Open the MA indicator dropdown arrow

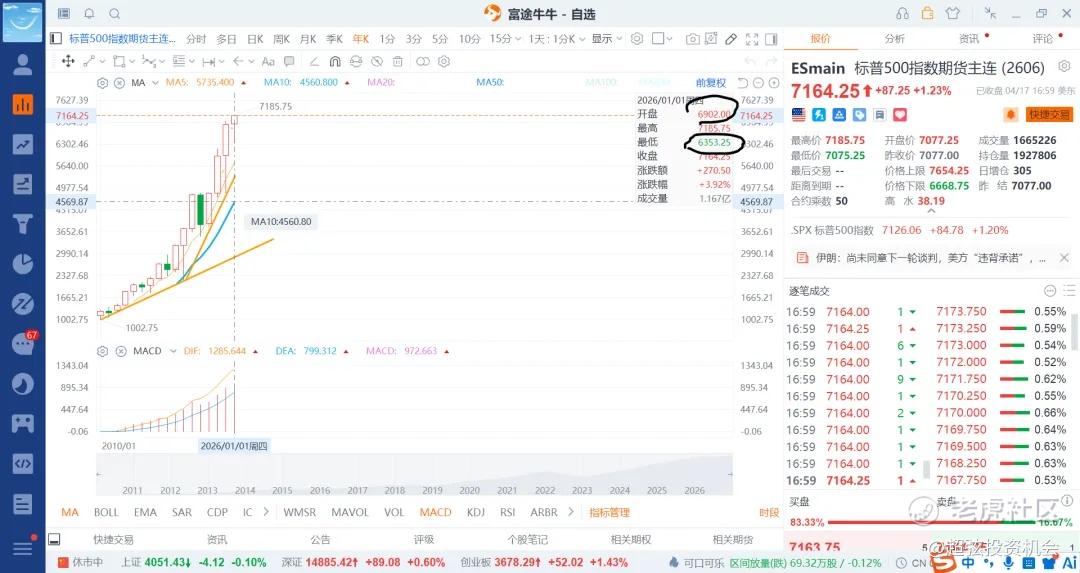pos(156,83)
